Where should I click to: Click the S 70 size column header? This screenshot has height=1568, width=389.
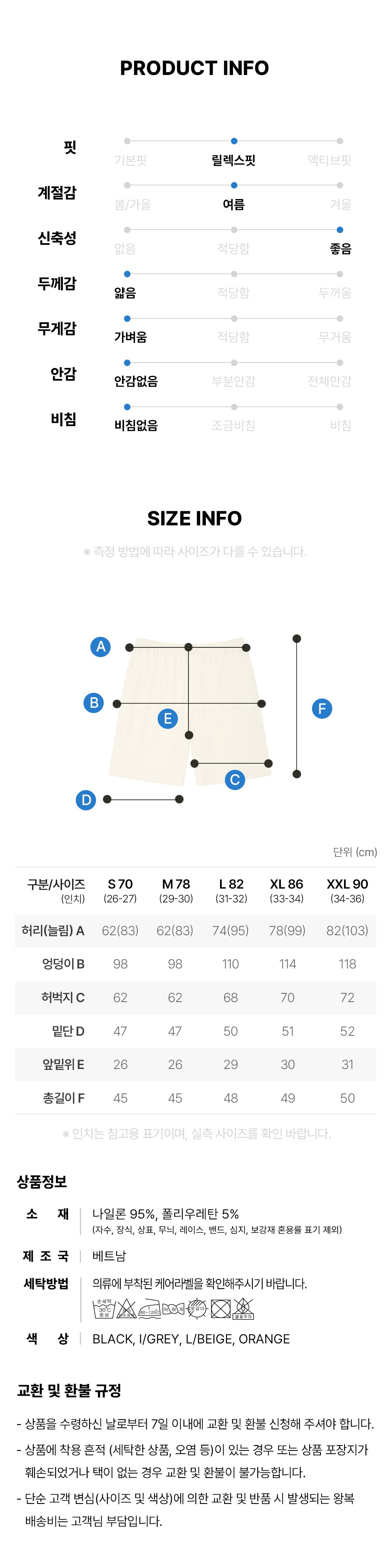[x=120, y=891]
